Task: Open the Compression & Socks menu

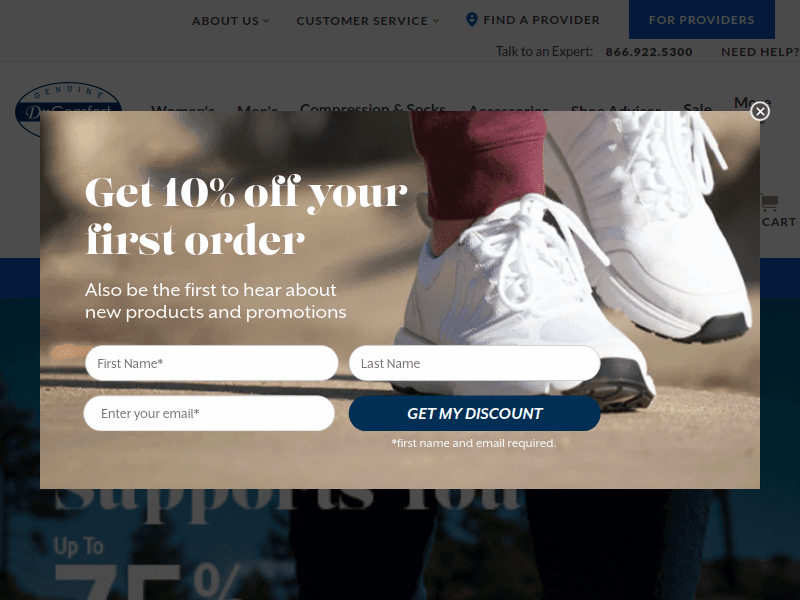Action: [x=373, y=107]
